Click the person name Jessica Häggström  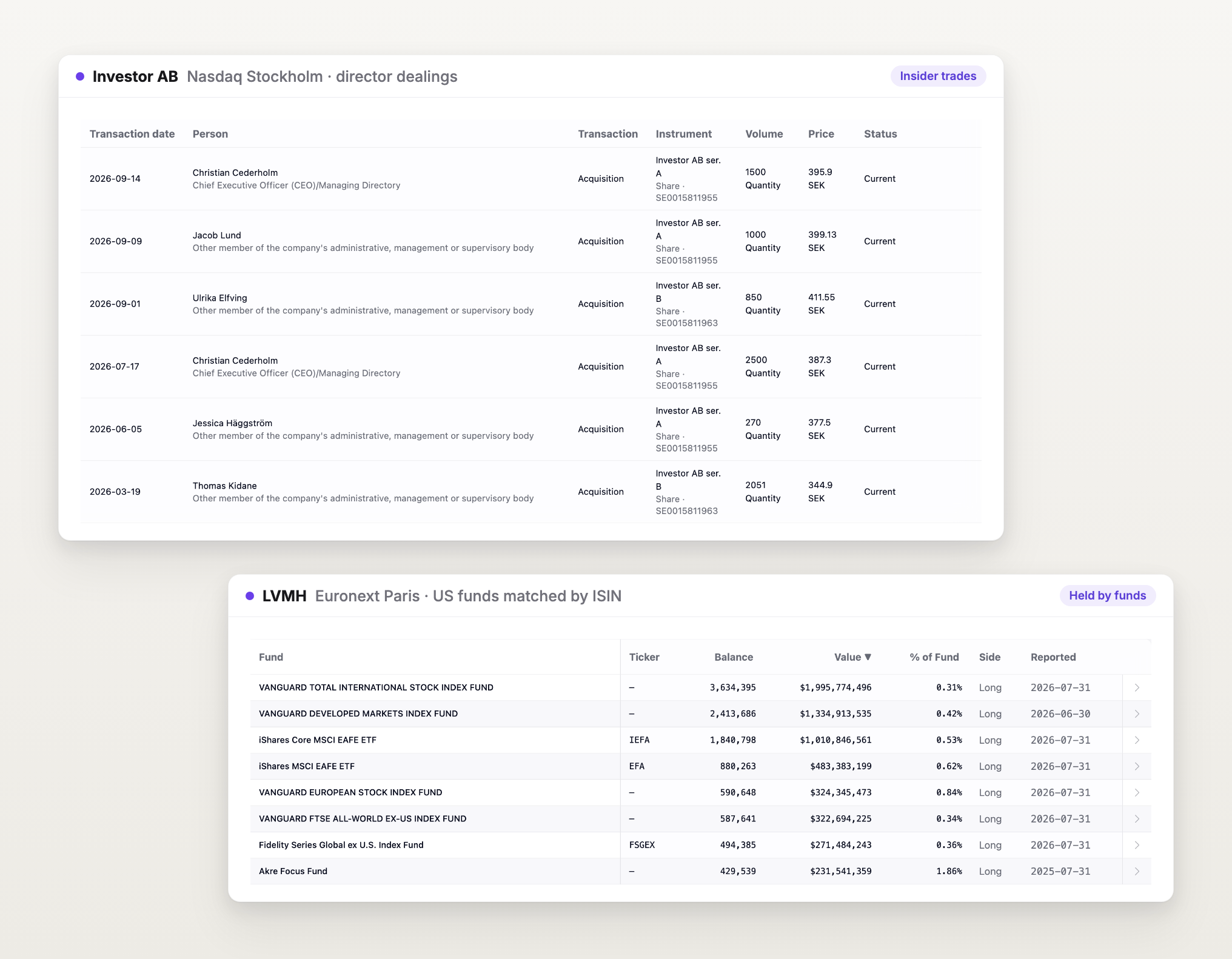pos(232,423)
